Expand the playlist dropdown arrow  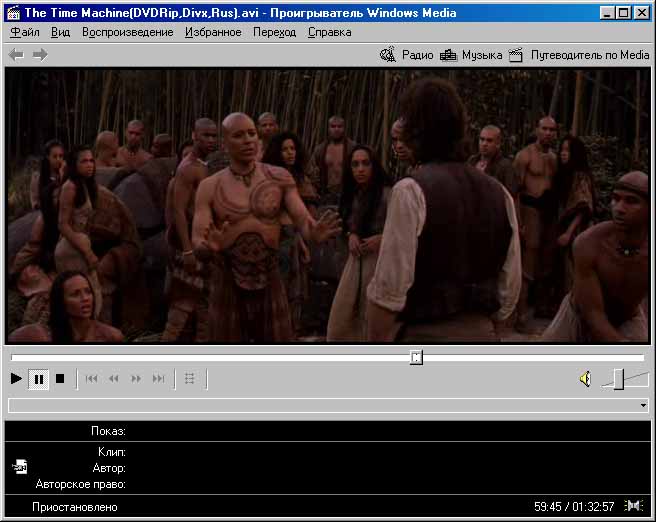coord(643,406)
